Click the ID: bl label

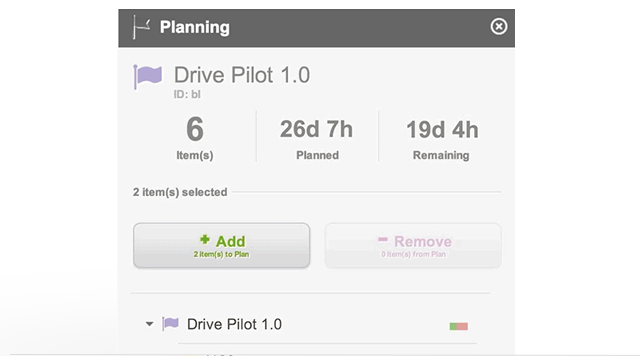[187, 95]
